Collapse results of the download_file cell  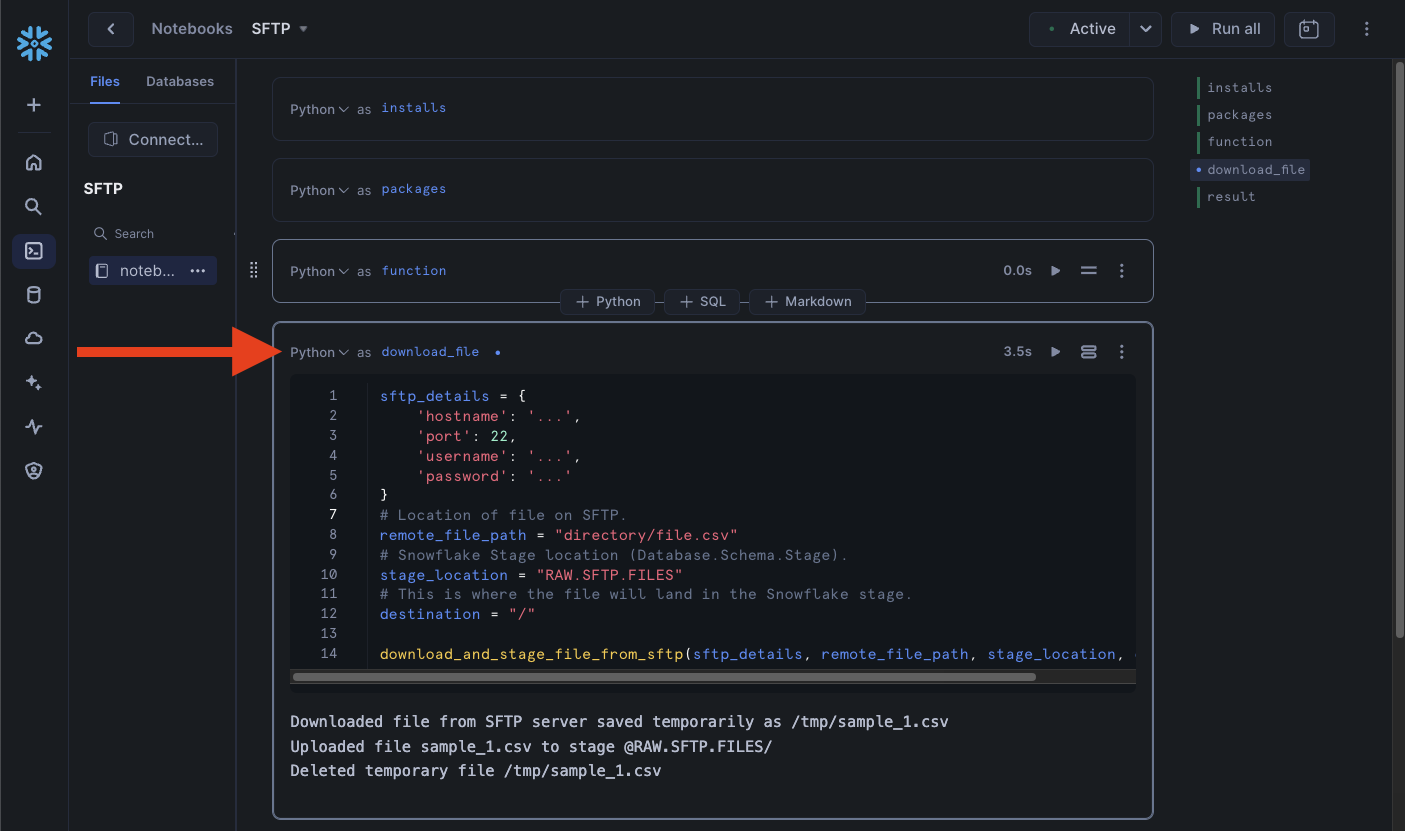(1089, 352)
